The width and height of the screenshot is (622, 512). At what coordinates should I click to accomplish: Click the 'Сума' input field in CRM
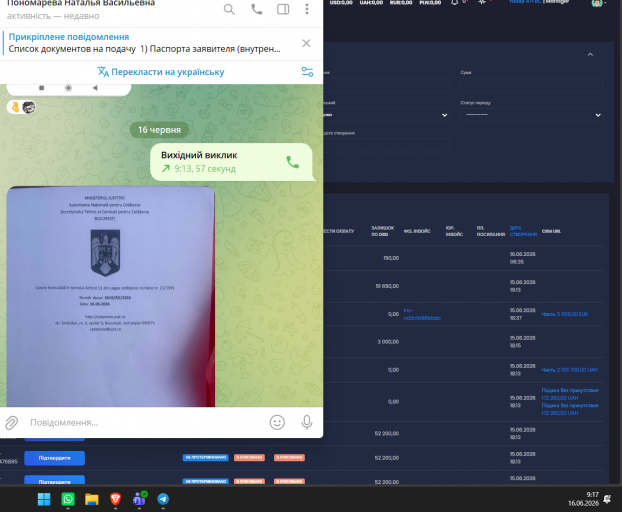[x=531, y=84]
